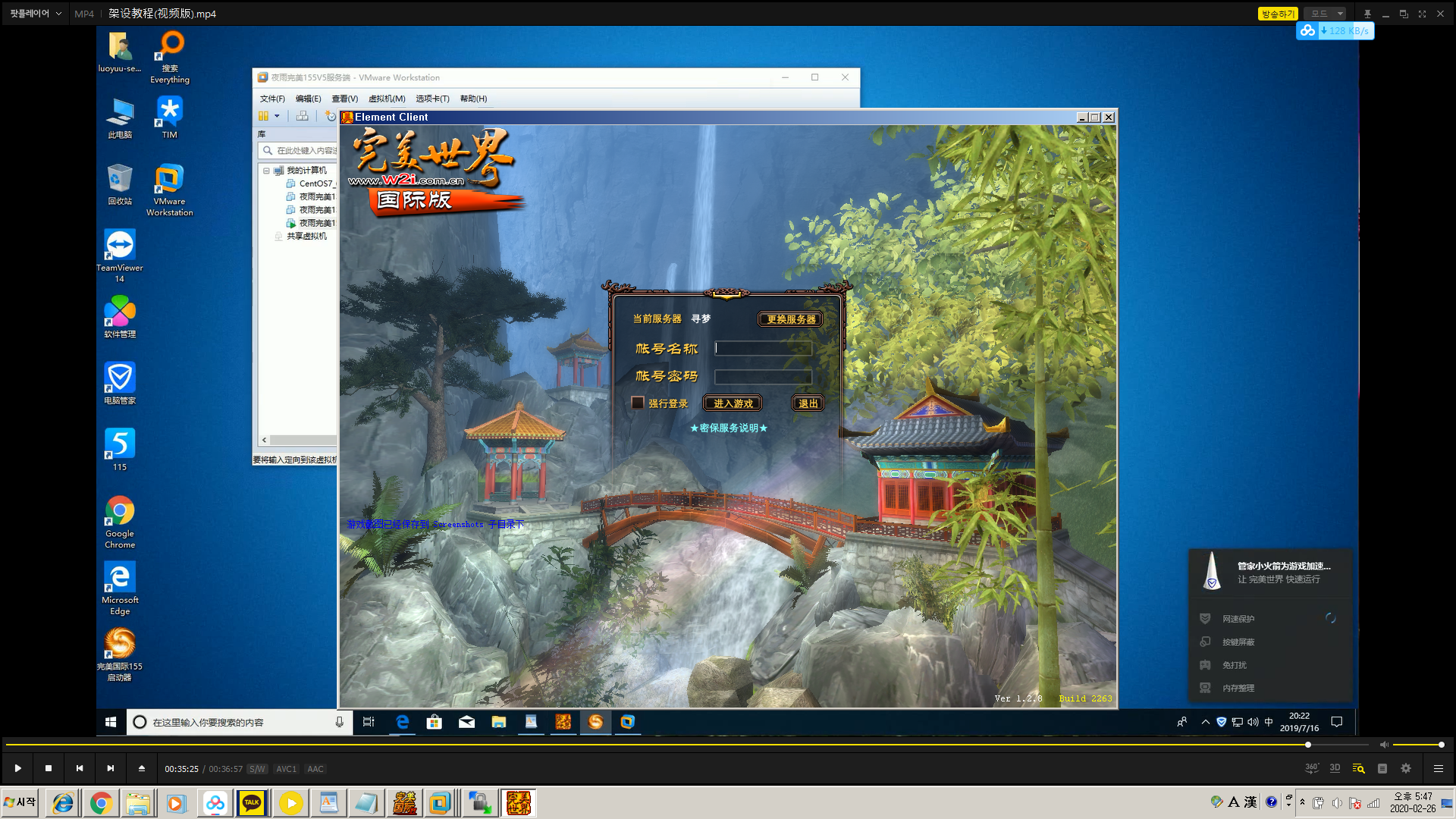Toggle 3D video mode

[x=1335, y=768]
